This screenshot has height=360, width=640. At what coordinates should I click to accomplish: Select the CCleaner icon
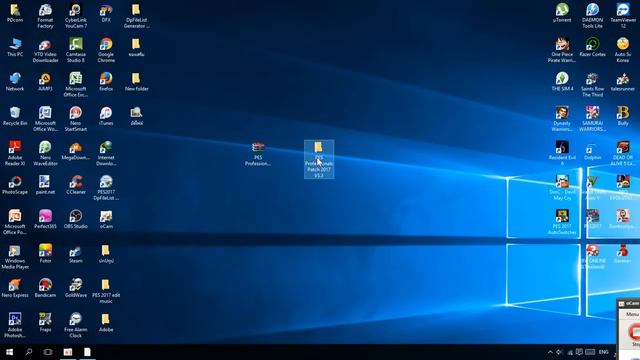[76, 185]
